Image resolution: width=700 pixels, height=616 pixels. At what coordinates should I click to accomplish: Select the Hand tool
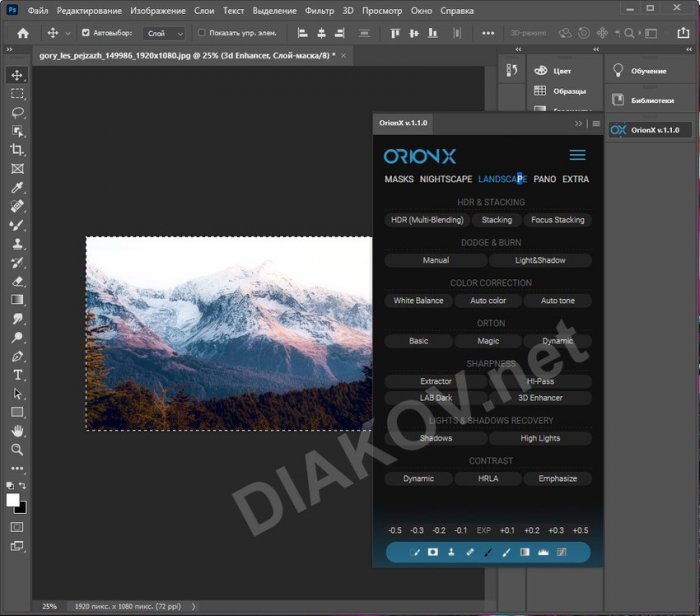tap(17, 431)
